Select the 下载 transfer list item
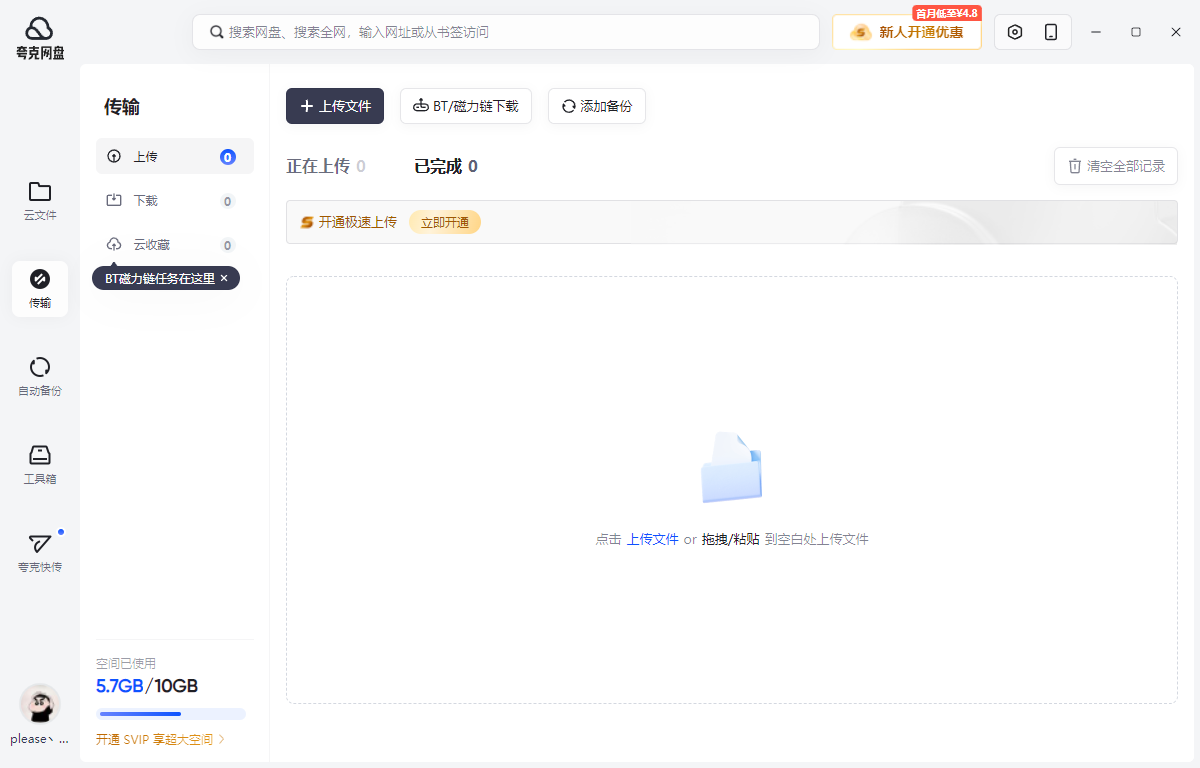 [x=175, y=201]
